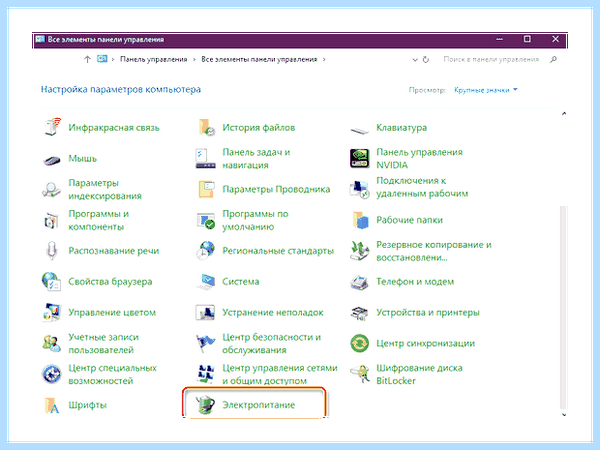The height and width of the screenshot is (450, 600).
Task: Click the История файлов folder icon
Action: pyautogui.click(x=206, y=127)
